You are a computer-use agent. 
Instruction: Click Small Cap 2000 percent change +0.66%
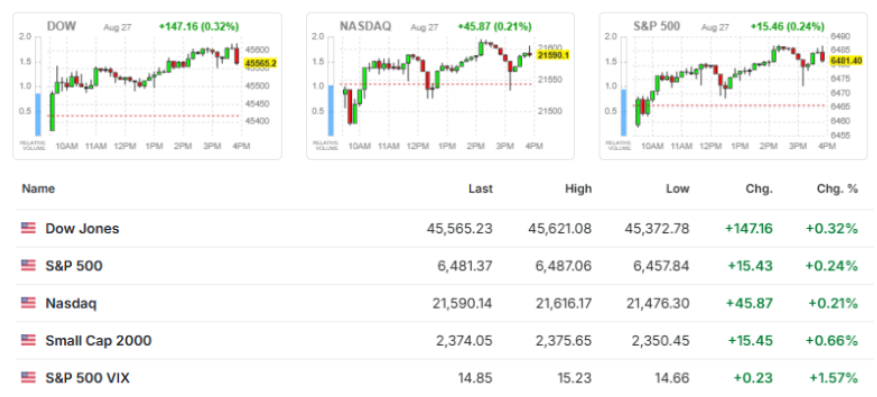point(832,341)
